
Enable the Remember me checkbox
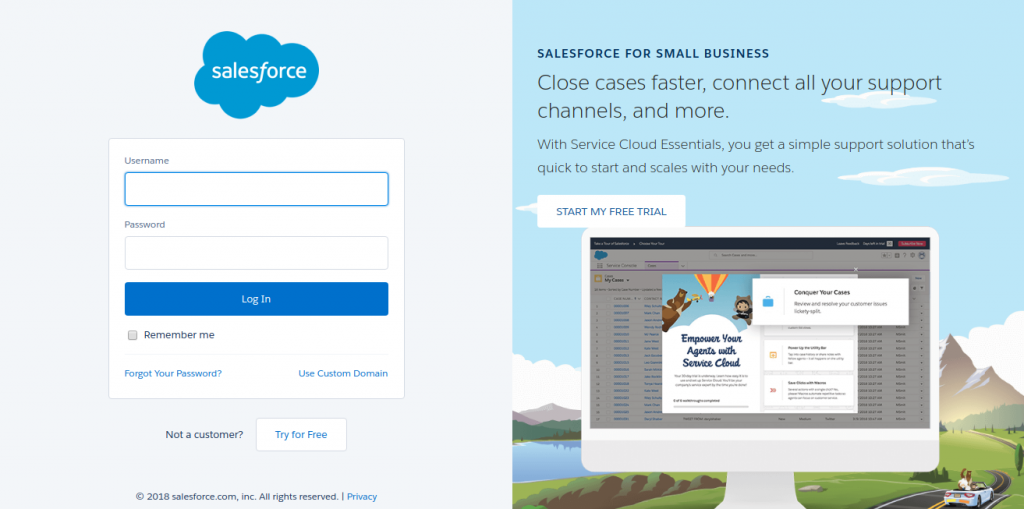[133, 335]
